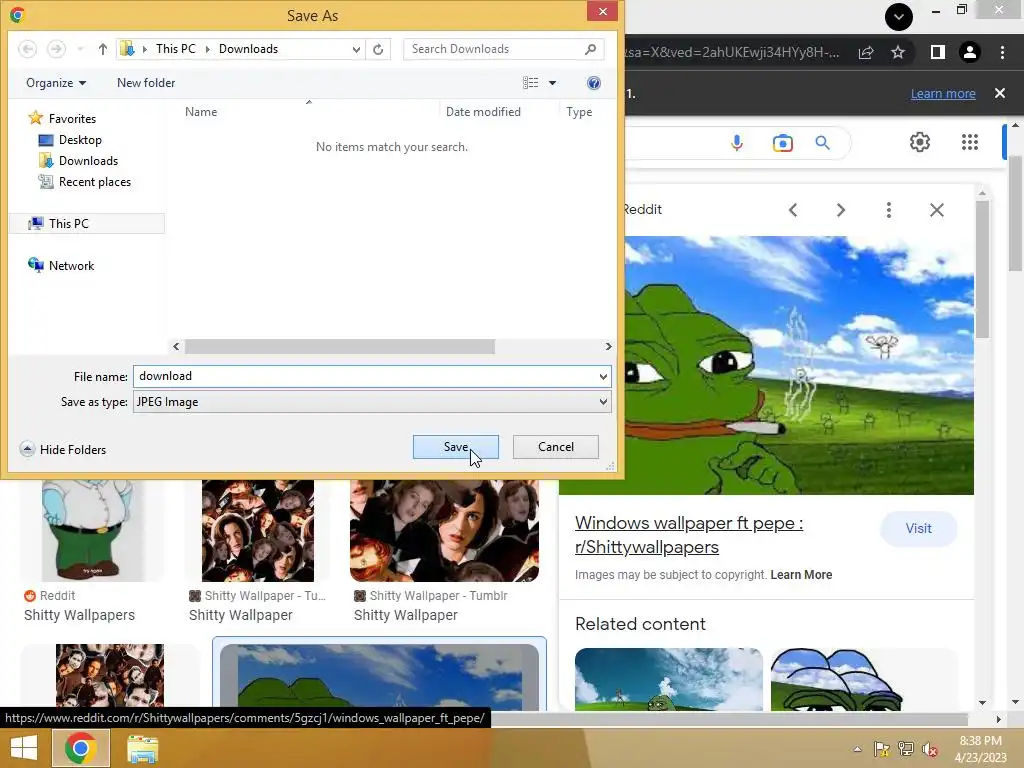Open the Save as type dropdown
The height and width of the screenshot is (768, 1024).
point(372,402)
